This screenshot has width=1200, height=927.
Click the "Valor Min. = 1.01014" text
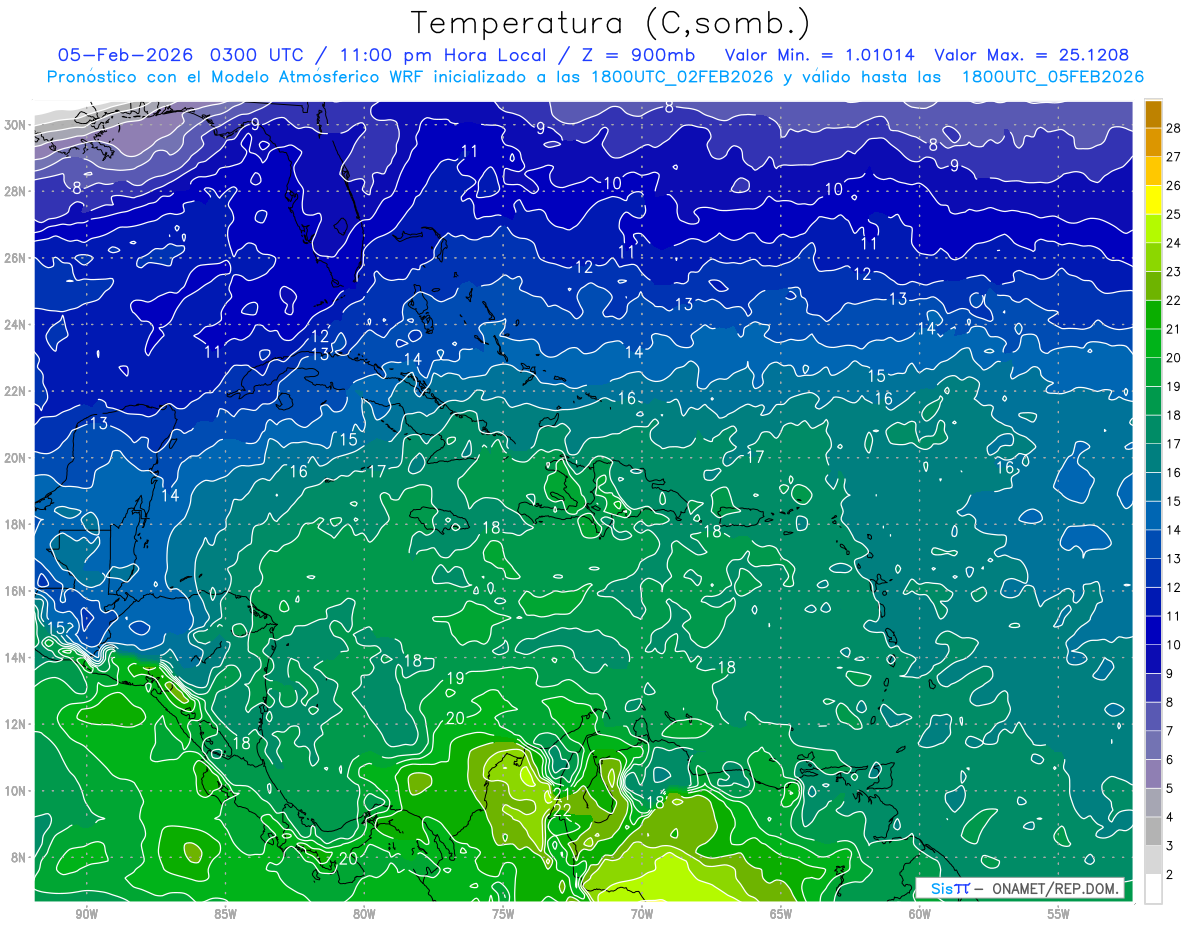(819, 55)
